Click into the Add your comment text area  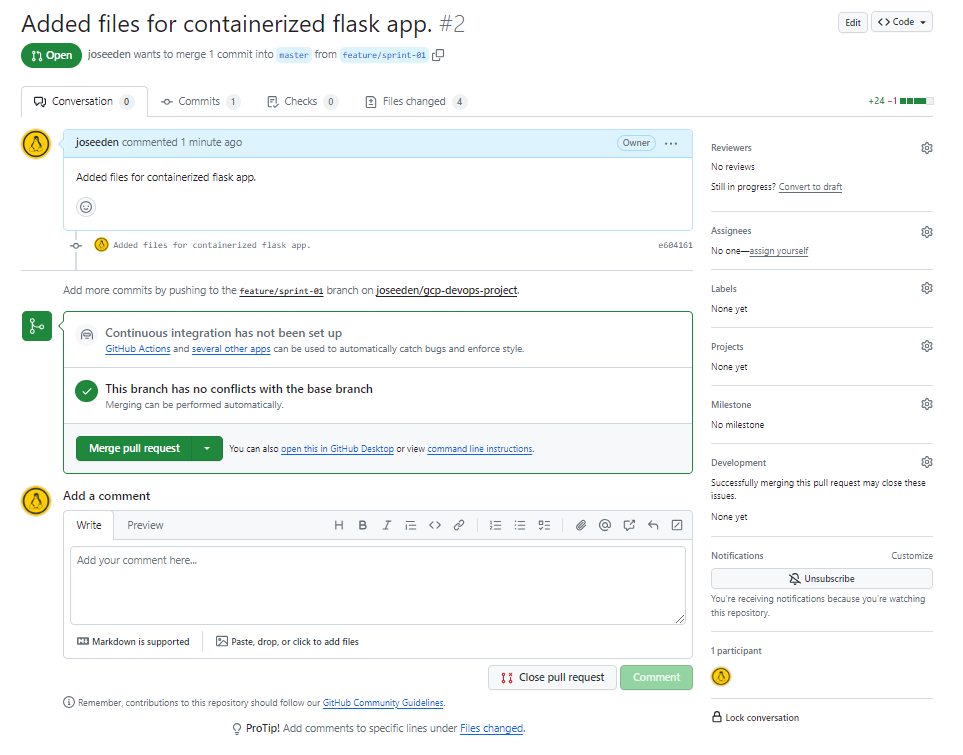(x=378, y=585)
